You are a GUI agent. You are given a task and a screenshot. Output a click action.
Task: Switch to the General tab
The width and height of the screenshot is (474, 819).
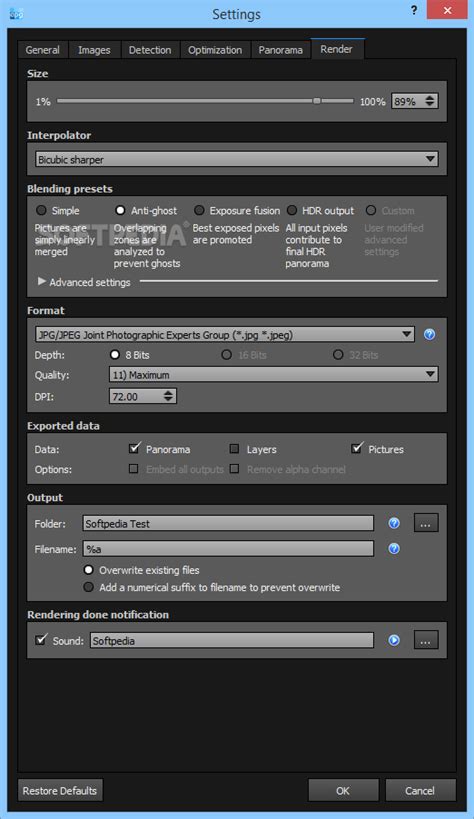(42, 50)
